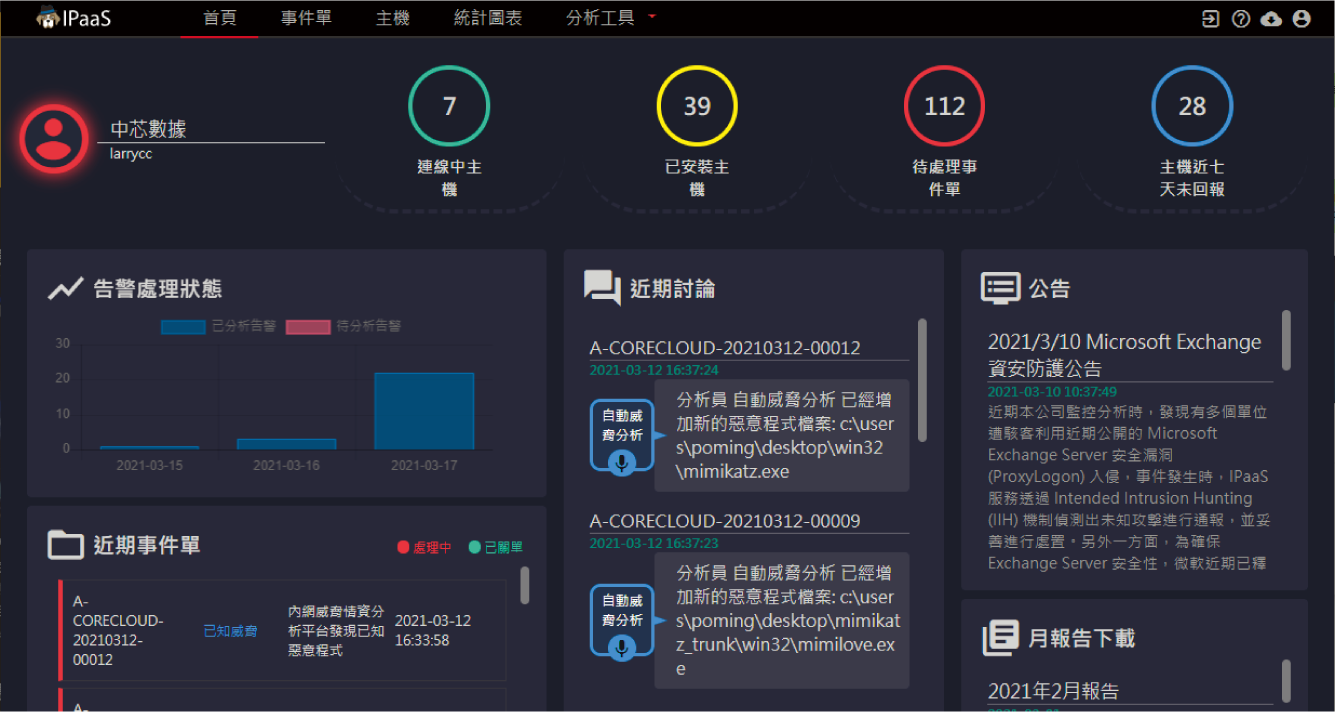Image resolution: width=1335 pixels, height=712 pixels.
Task: Click the 2021-03-17 bar in the chart
Action: click(423, 411)
